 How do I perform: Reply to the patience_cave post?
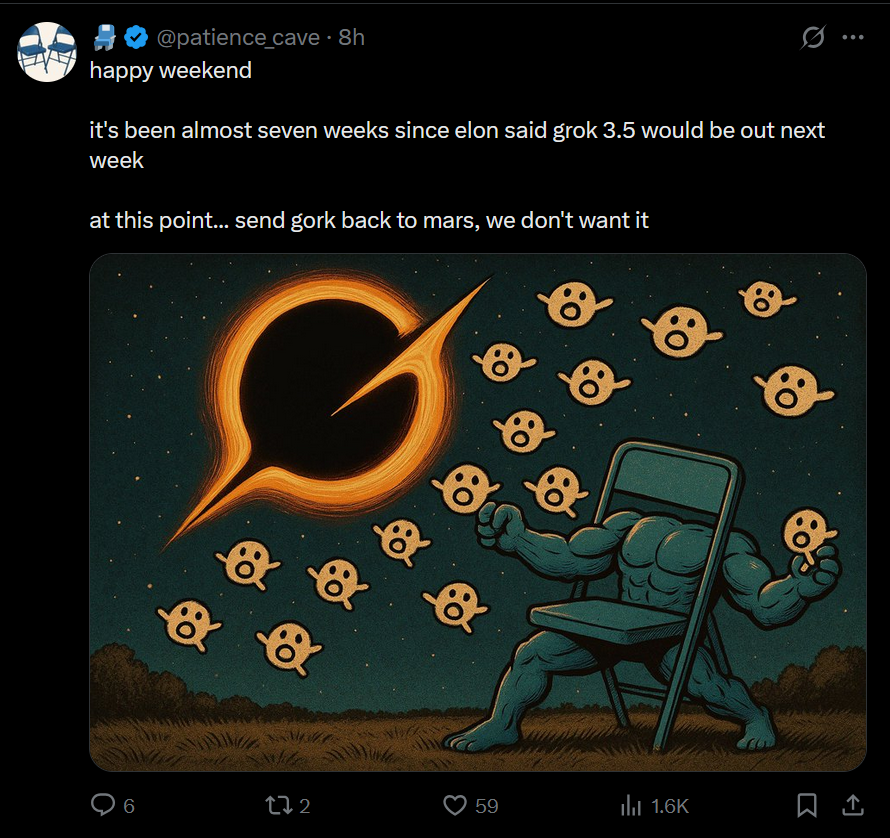[103, 805]
